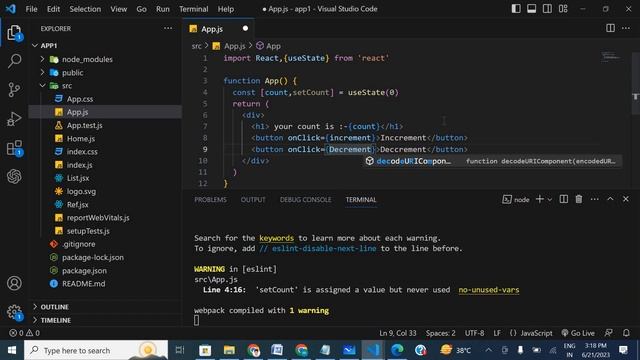This screenshot has height=360, width=640.
Task: Split the terminal
Action: click(564, 199)
